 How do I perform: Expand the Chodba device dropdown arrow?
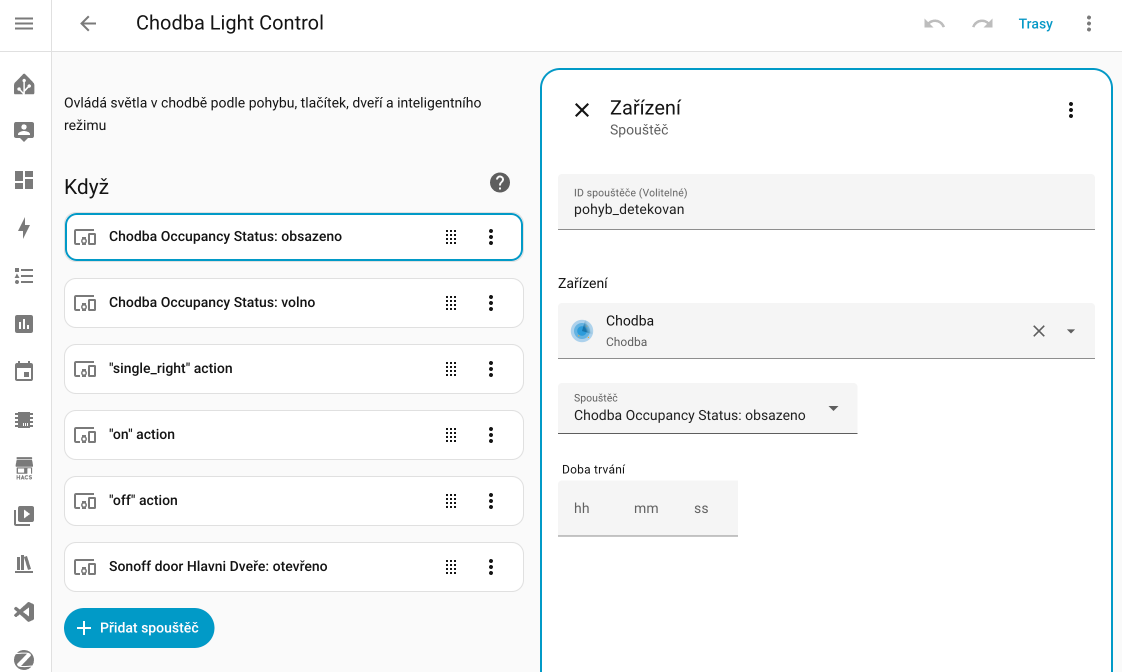(x=1071, y=331)
